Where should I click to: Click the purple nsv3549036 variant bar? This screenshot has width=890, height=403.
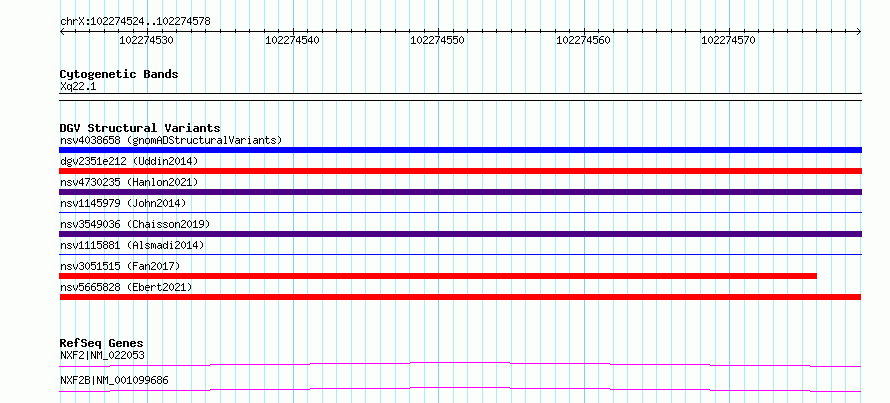tap(460, 234)
